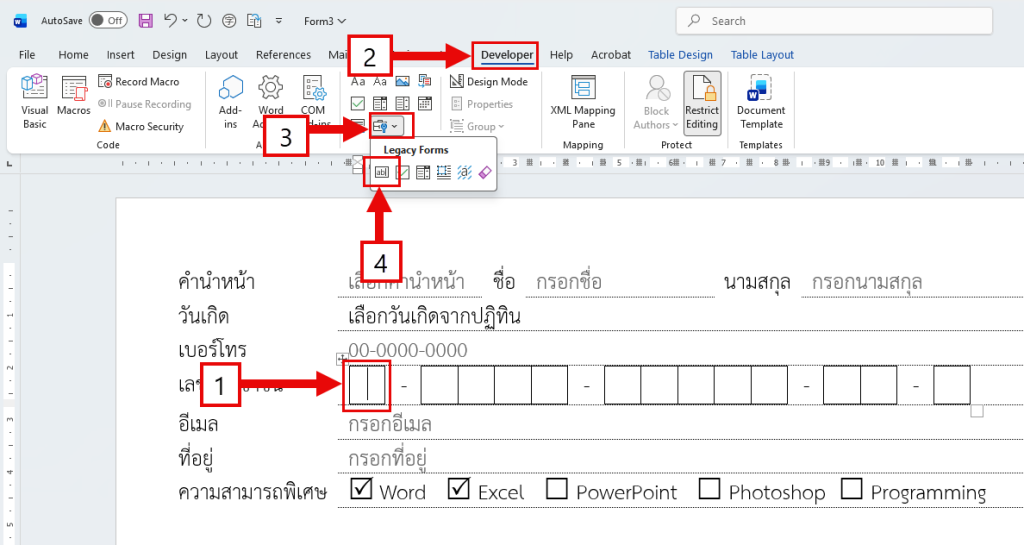Click Restrict Editing button
Image resolution: width=1024 pixels, height=545 pixels.
[702, 102]
